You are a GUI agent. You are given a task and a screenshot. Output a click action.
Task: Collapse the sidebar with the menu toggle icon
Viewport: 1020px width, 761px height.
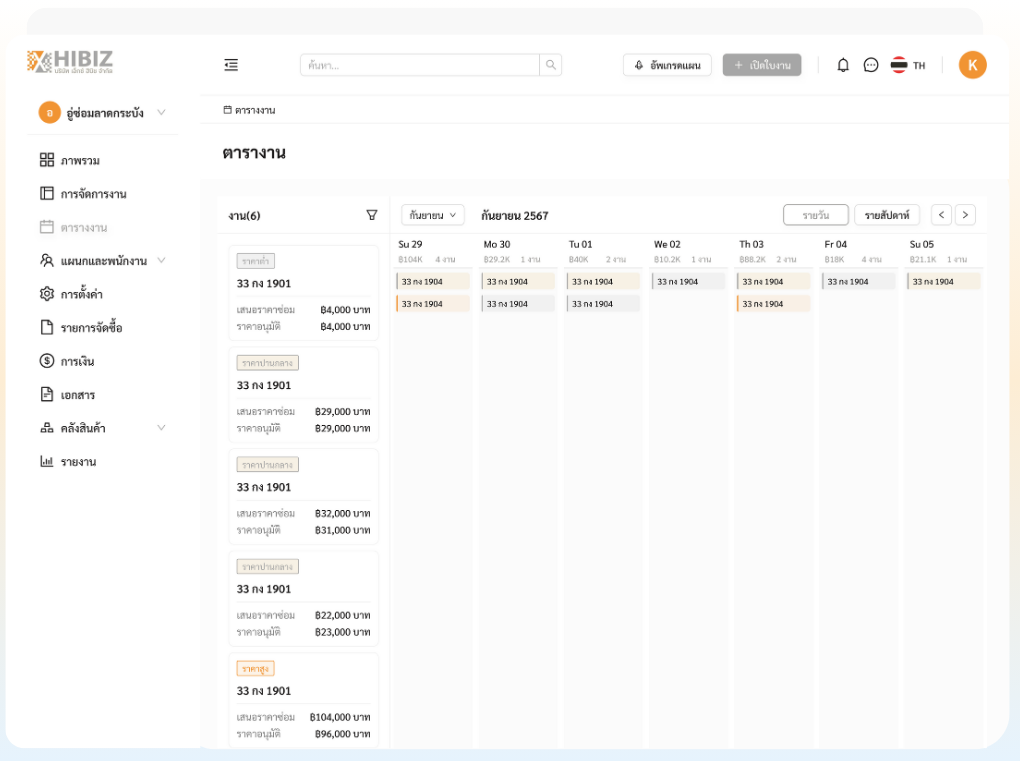231,65
